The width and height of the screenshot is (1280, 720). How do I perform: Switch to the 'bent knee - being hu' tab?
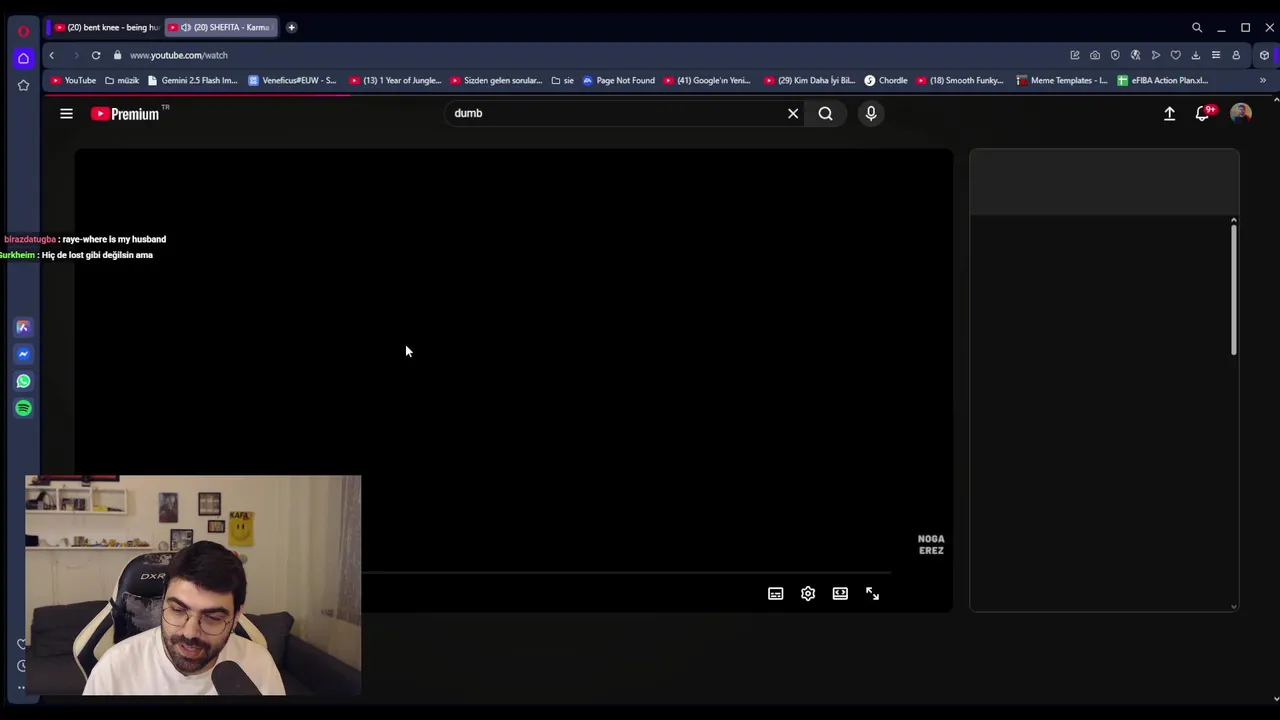106,28
